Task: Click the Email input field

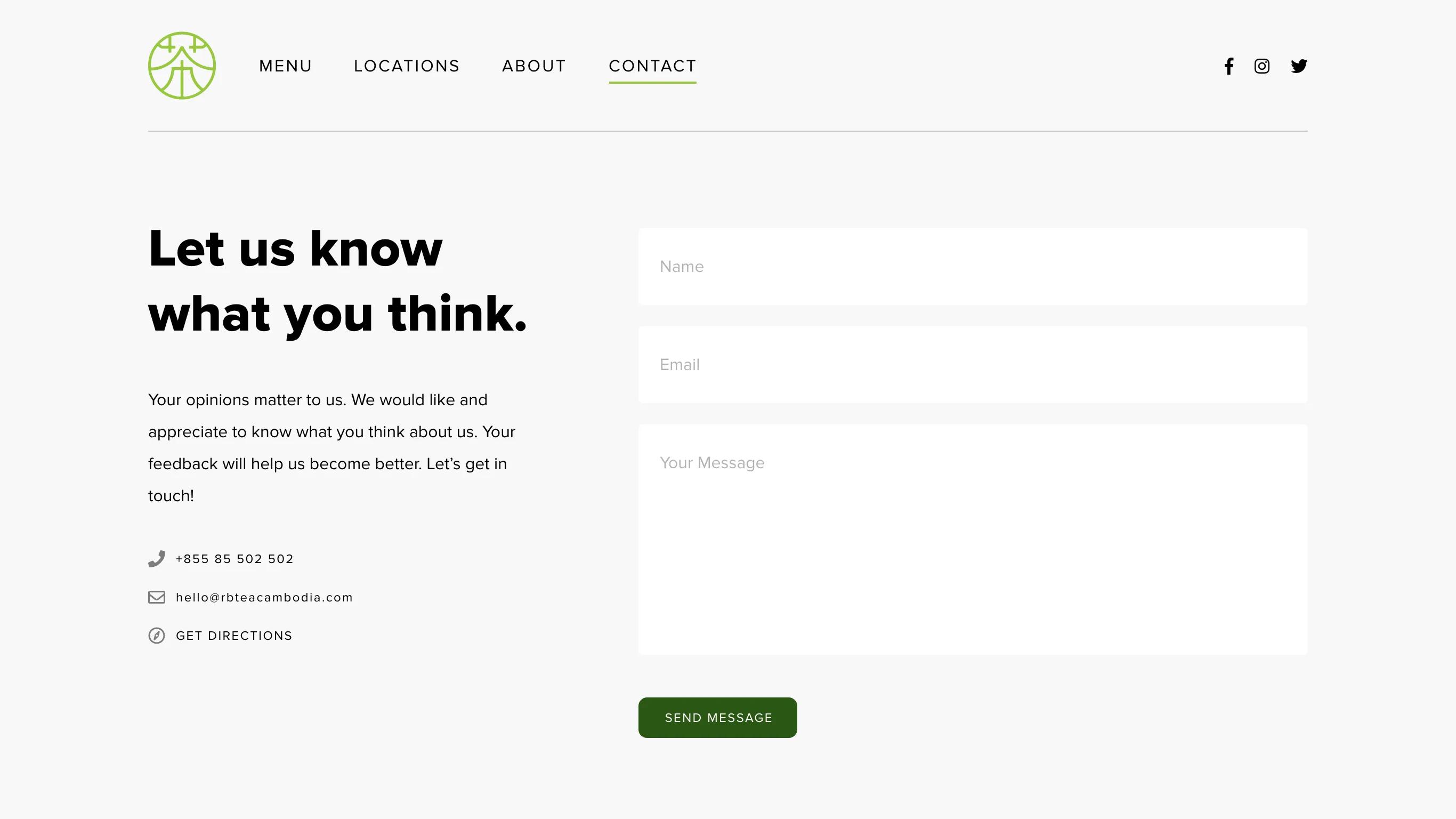Action: pos(973,364)
